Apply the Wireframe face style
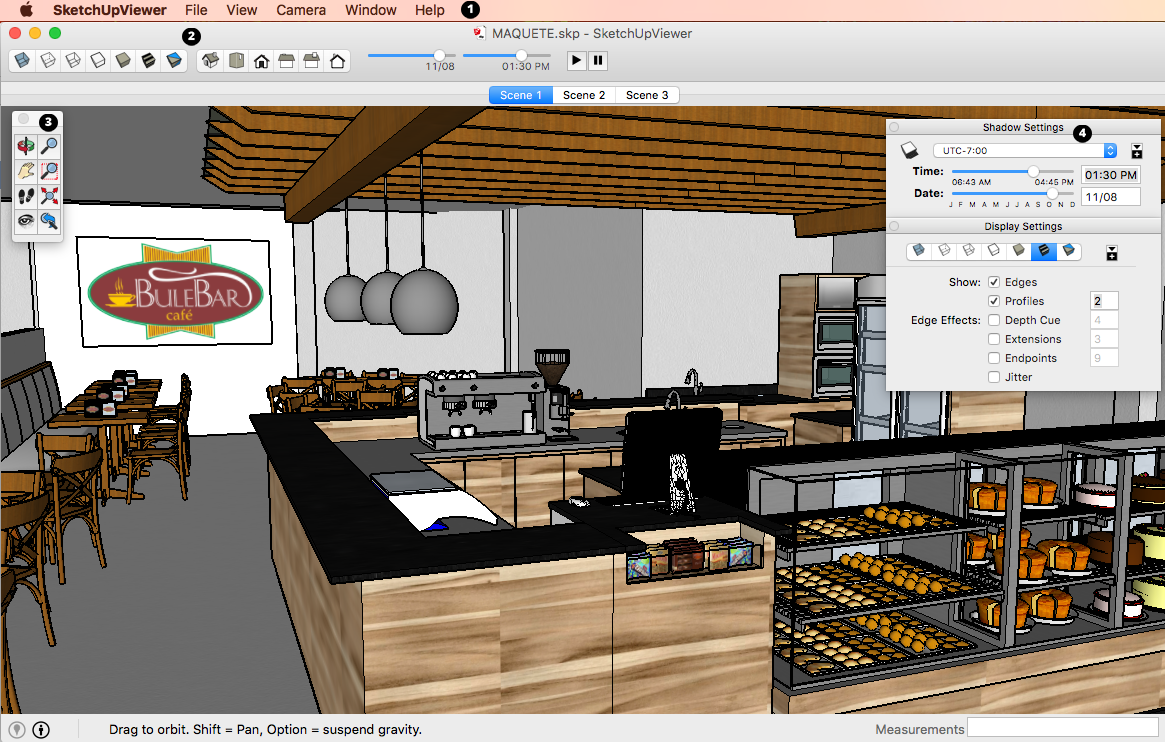This screenshot has height=742, width=1165. pos(72,60)
